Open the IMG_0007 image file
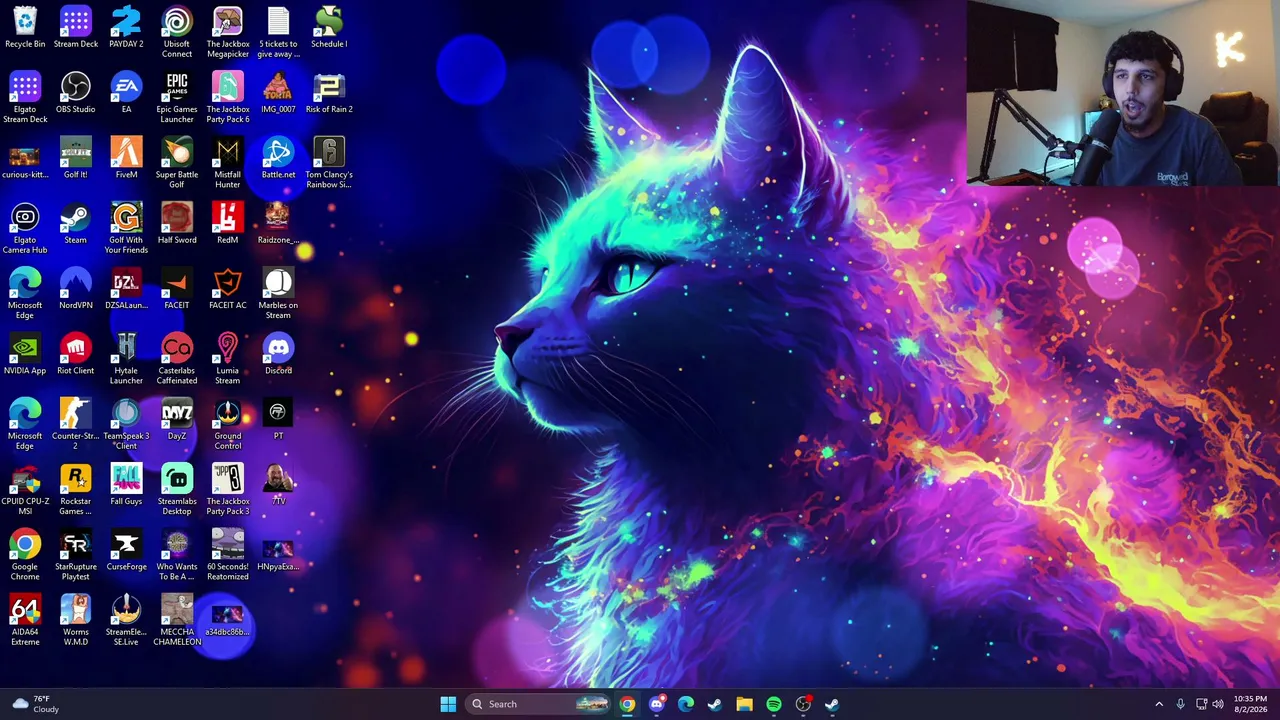1280x720 pixels. 278,93
